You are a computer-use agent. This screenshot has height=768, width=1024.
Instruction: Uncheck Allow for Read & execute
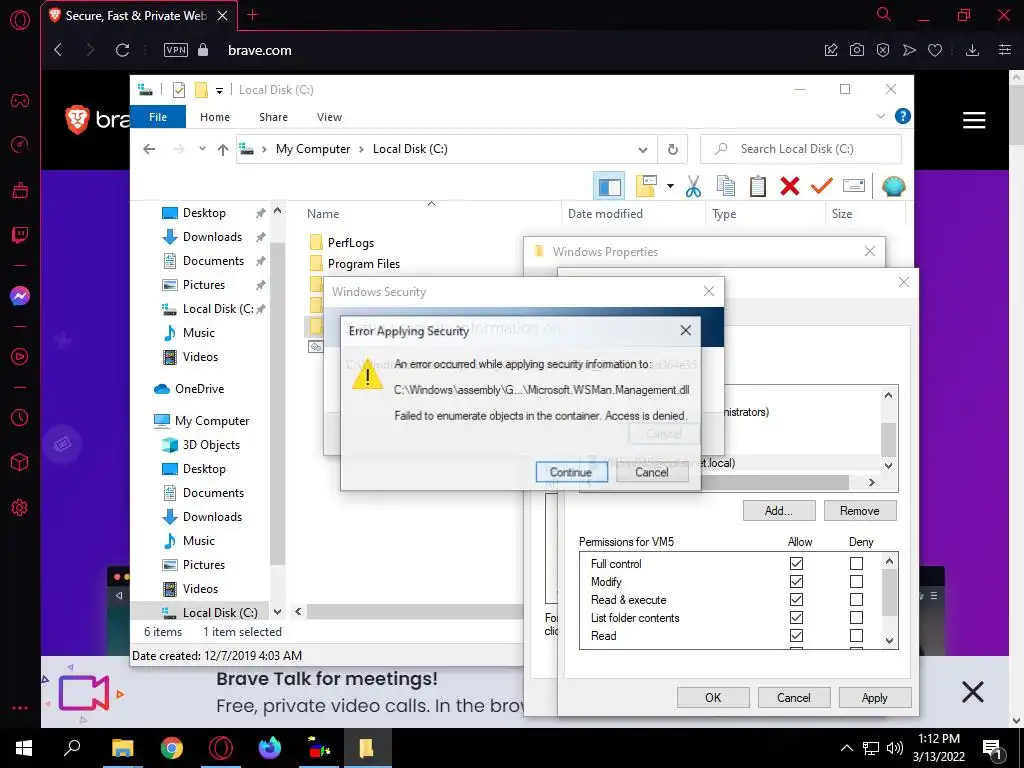[796, 600]
